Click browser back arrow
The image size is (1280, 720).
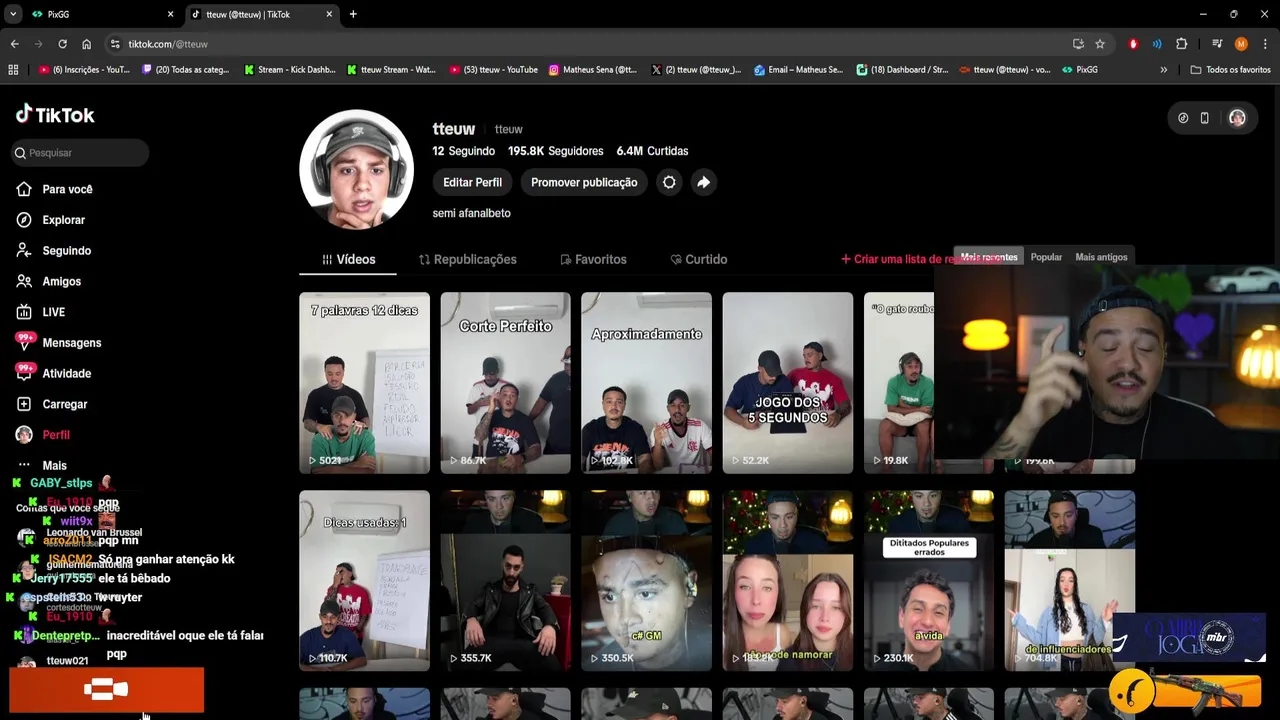tap(14, 44)
